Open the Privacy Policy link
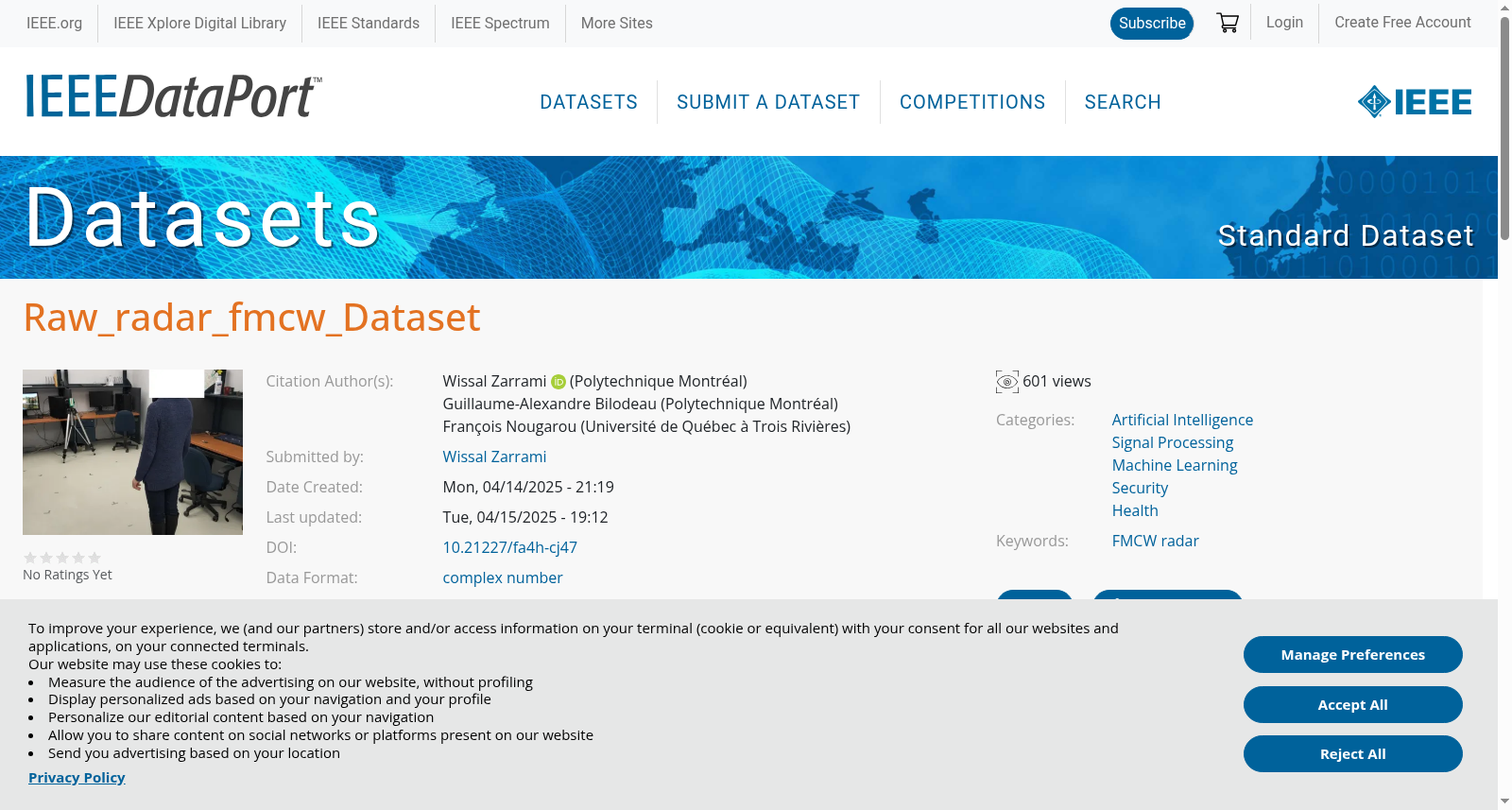 [x=77, y=778]
